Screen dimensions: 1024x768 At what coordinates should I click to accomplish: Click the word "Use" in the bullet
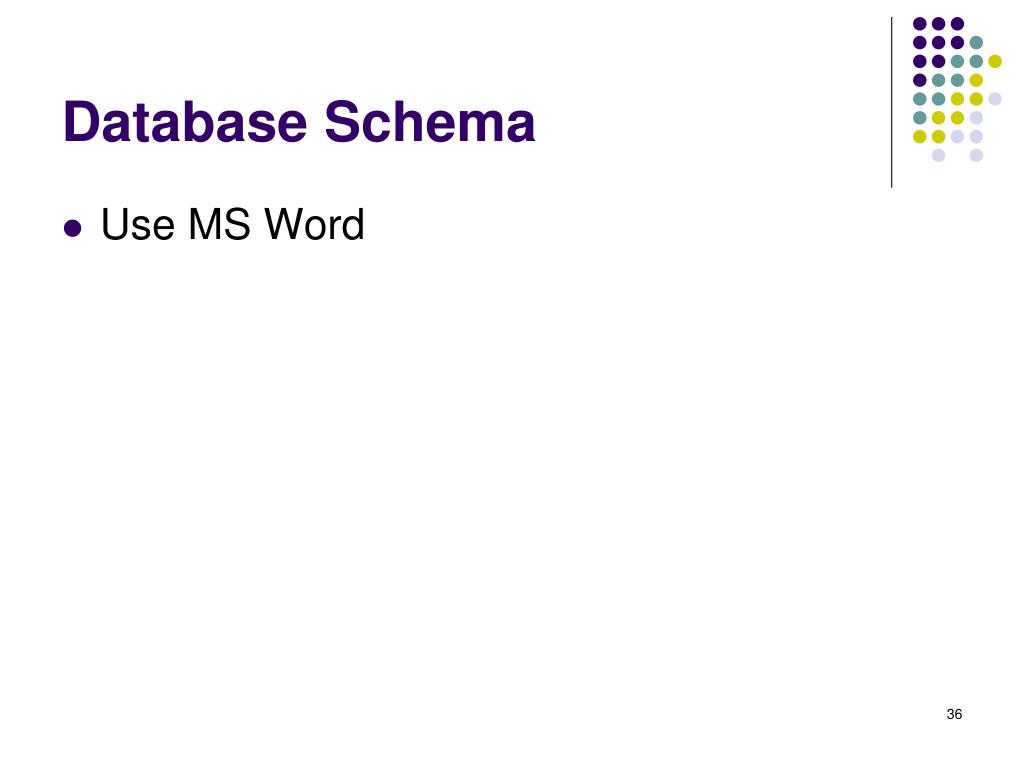[138, 225]
